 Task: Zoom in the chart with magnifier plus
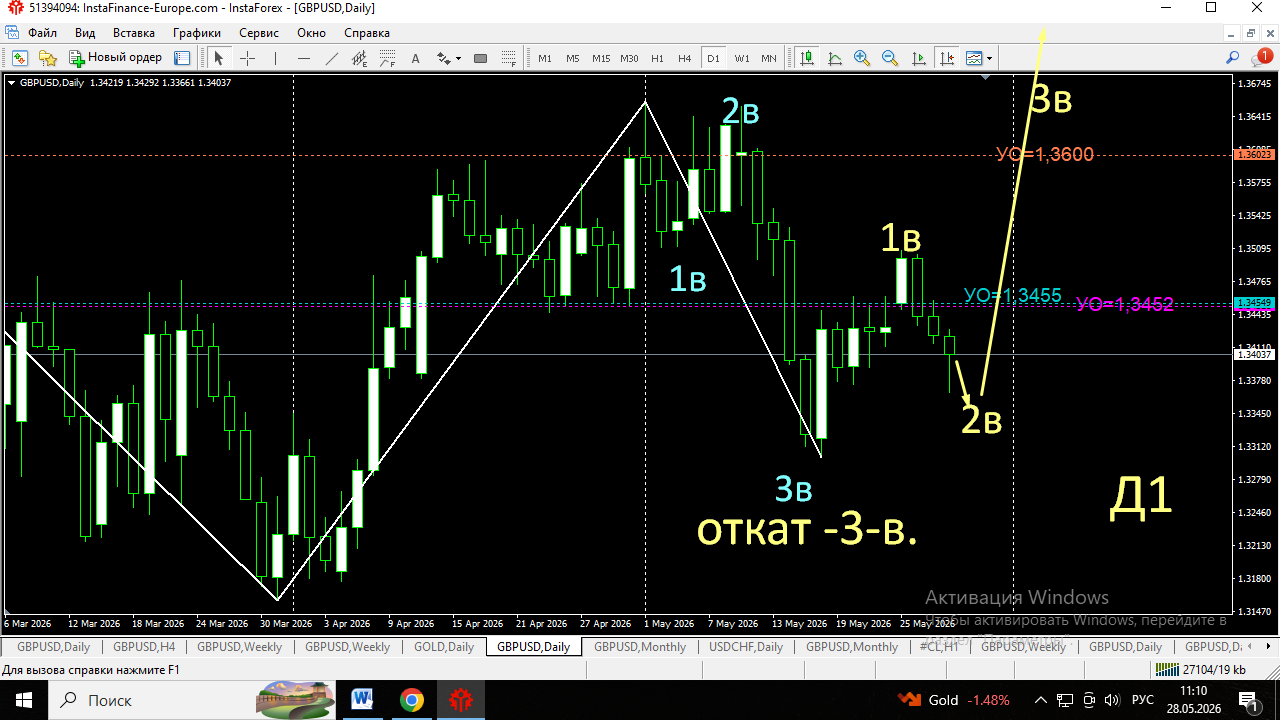coord(862,58)
